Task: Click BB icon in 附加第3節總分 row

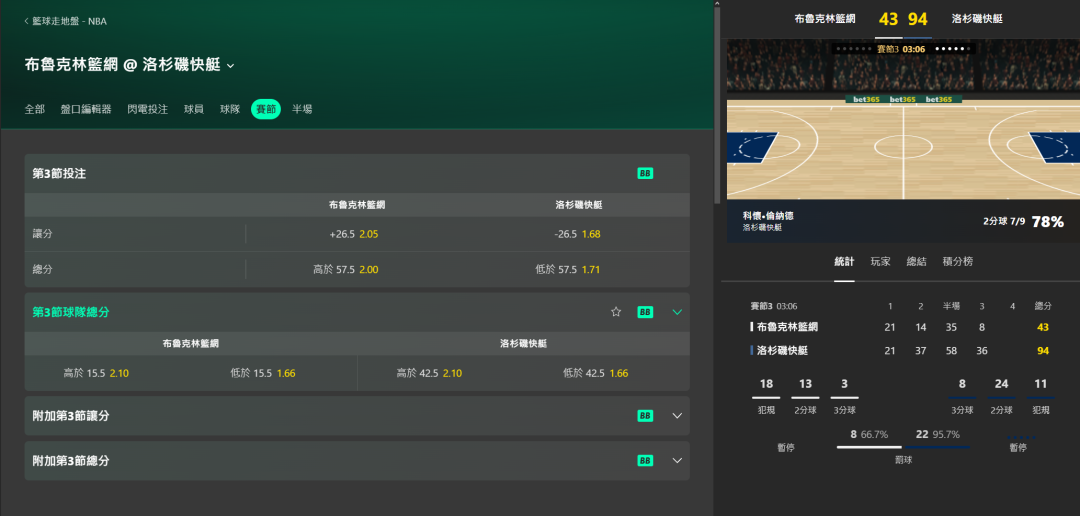Action: 645,460
